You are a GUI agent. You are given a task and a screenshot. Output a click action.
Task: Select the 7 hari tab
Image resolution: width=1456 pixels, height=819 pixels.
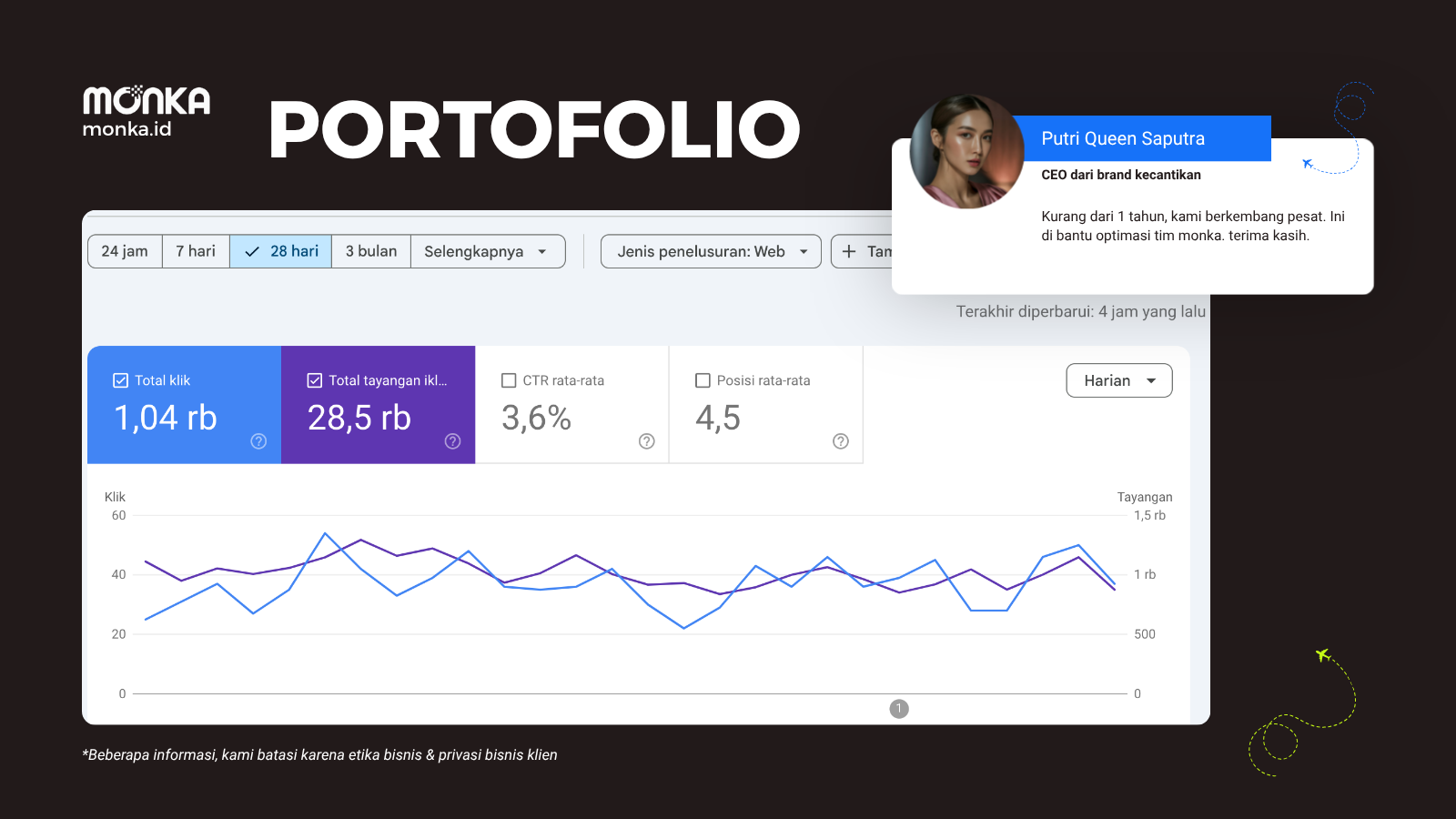point(196,251)
